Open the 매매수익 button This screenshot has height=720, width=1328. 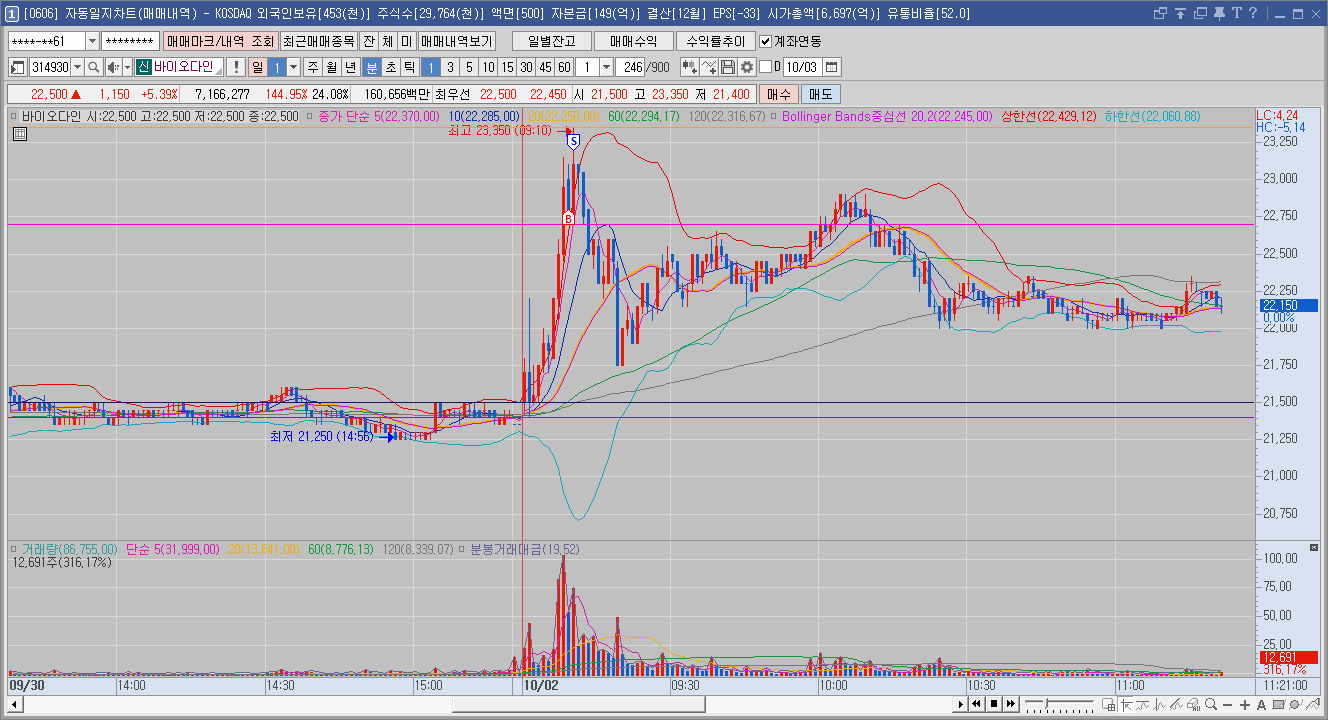click(633, 41)
